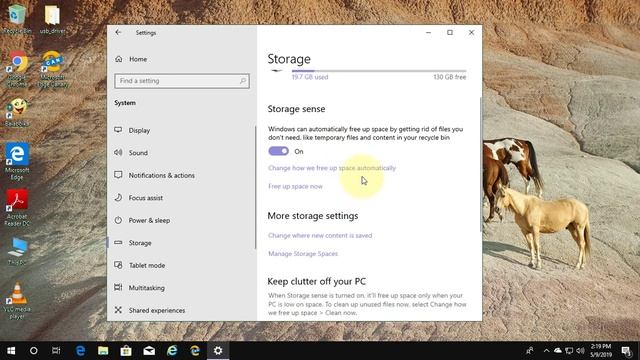This screenshot has height=360, width=640.
Task: Launch Edge Canary from the taskbar
Action: pos(195,351)
